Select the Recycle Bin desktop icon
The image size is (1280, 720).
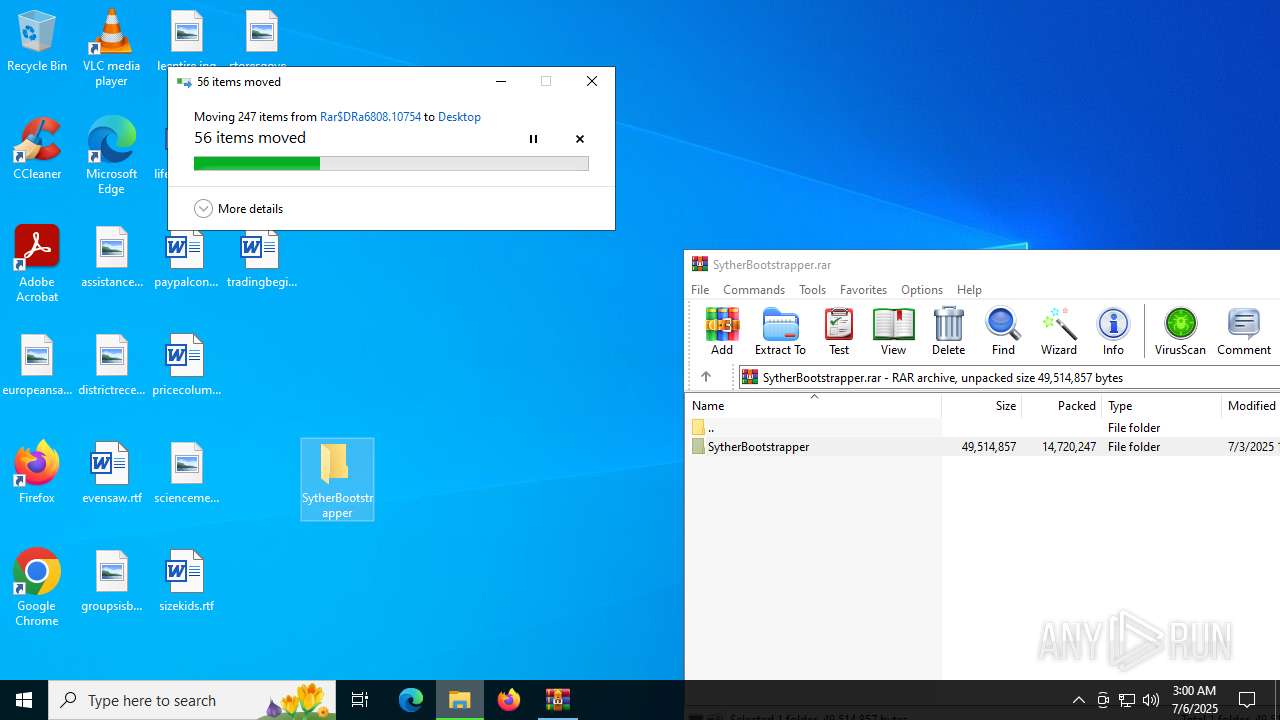click(x=37, y=42)
